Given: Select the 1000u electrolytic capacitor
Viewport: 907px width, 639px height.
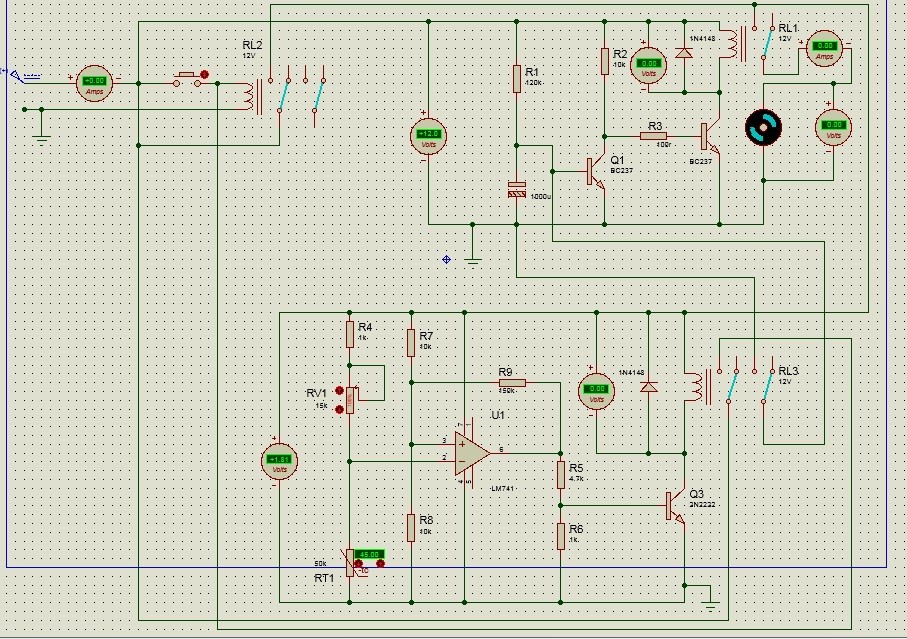Looking at the screenshot, I should click(517, 189).
